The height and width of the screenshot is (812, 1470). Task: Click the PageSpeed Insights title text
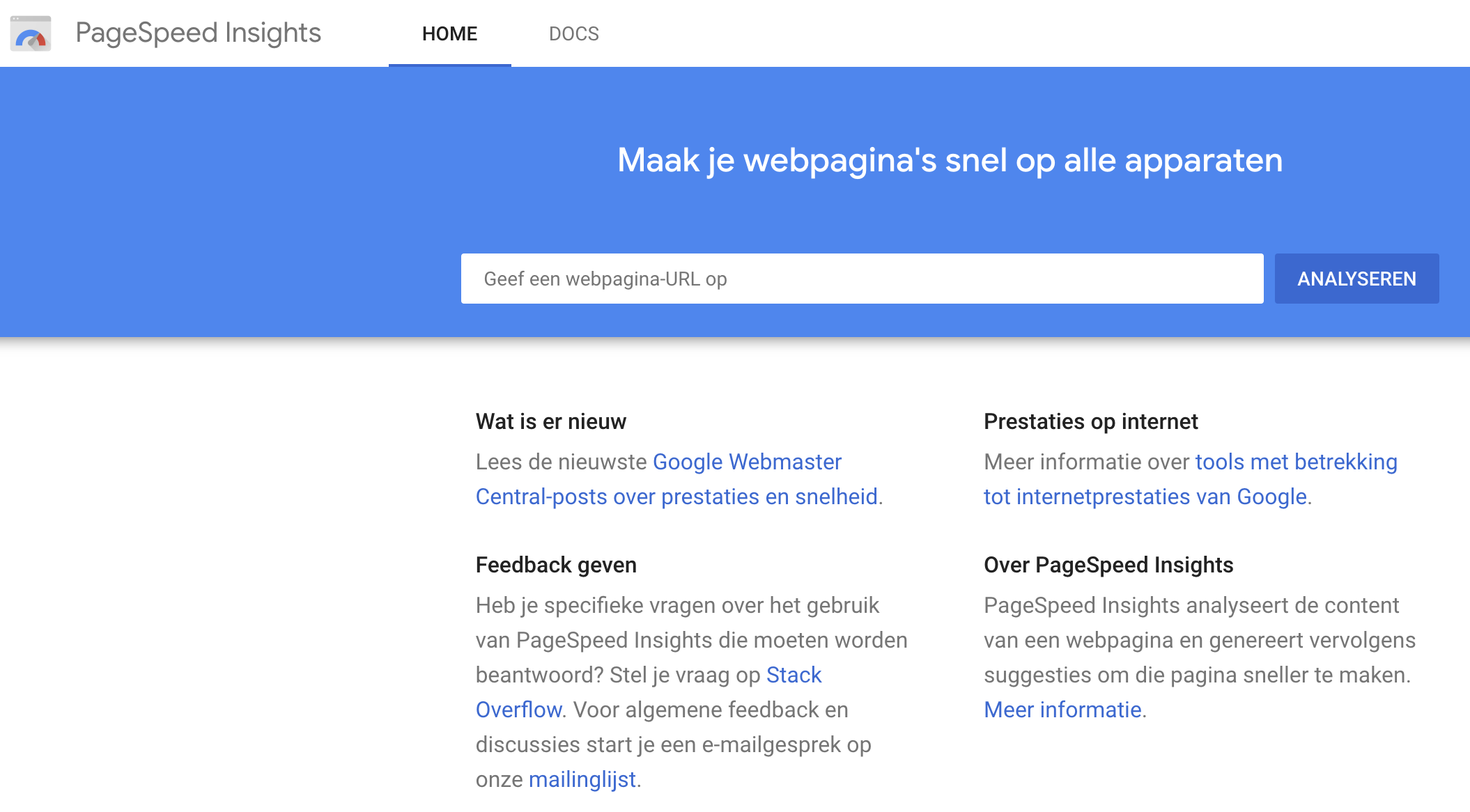[x=198, y=33]
